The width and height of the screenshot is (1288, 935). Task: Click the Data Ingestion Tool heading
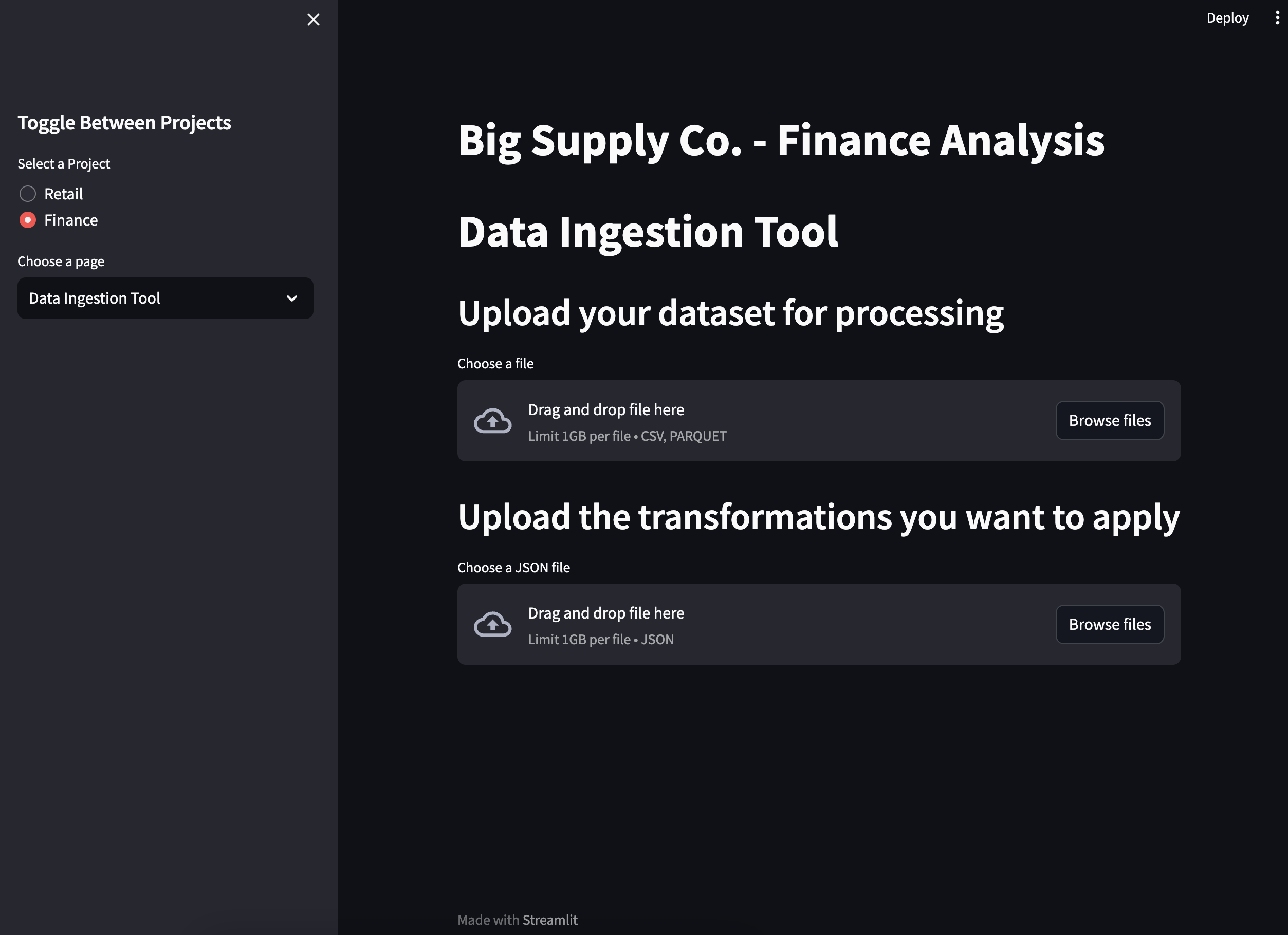tap(648, 232)
